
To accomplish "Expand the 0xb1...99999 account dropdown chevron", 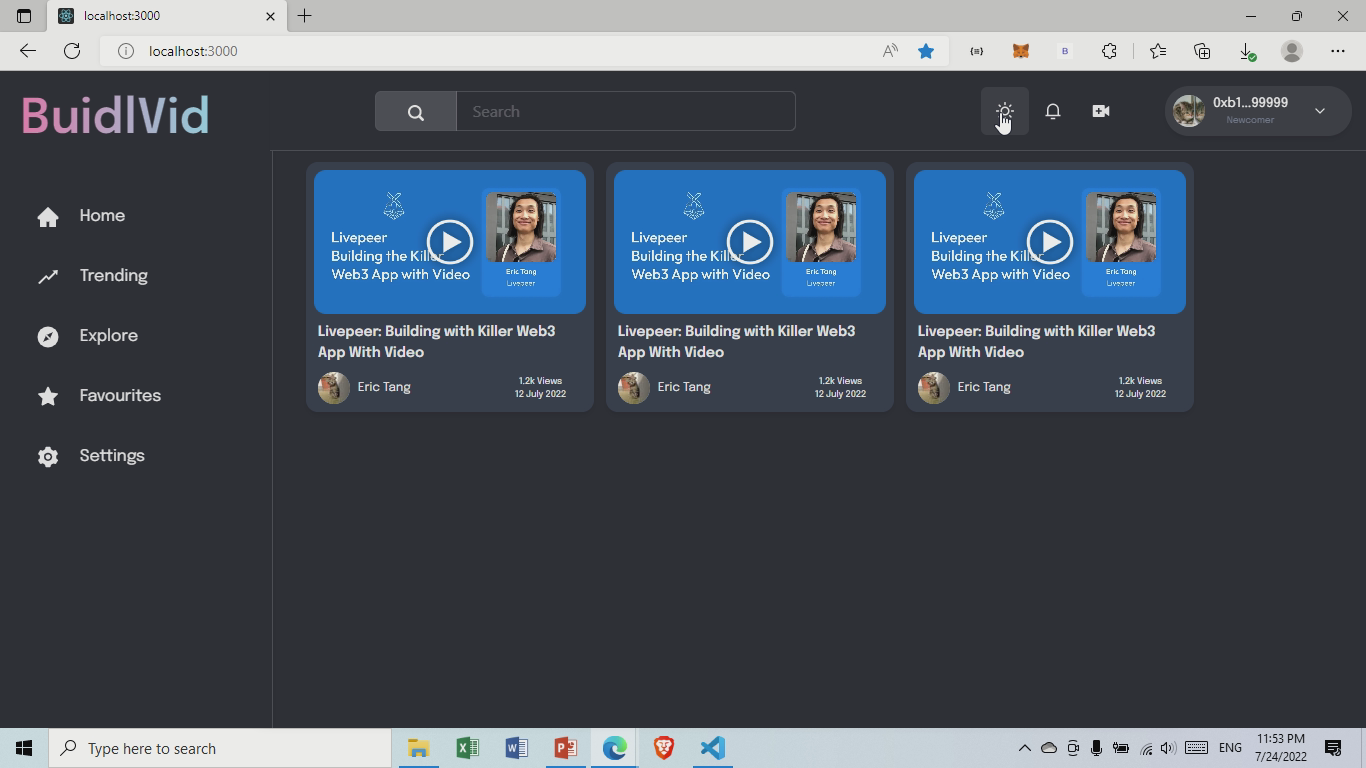I will (1320, 111).
